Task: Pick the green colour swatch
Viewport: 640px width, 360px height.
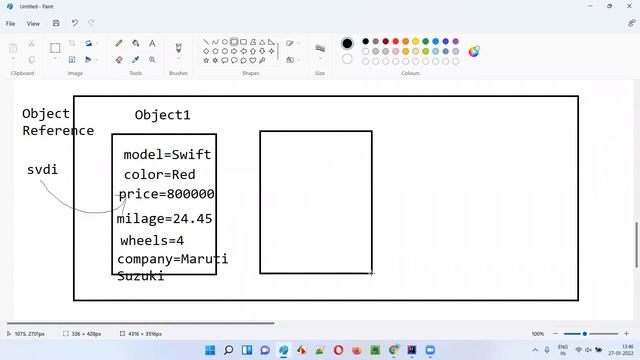Action: tap(426, 41)
